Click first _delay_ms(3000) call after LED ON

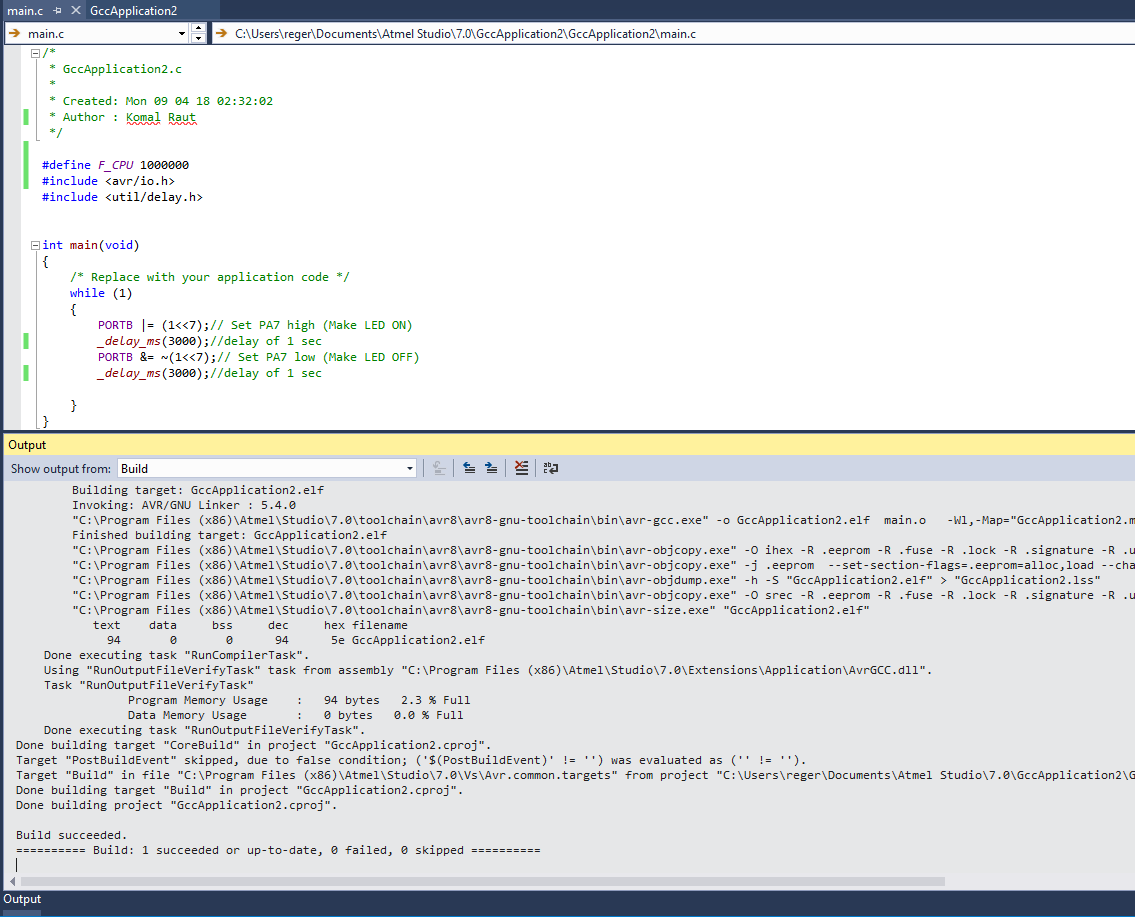click(153, 341)
